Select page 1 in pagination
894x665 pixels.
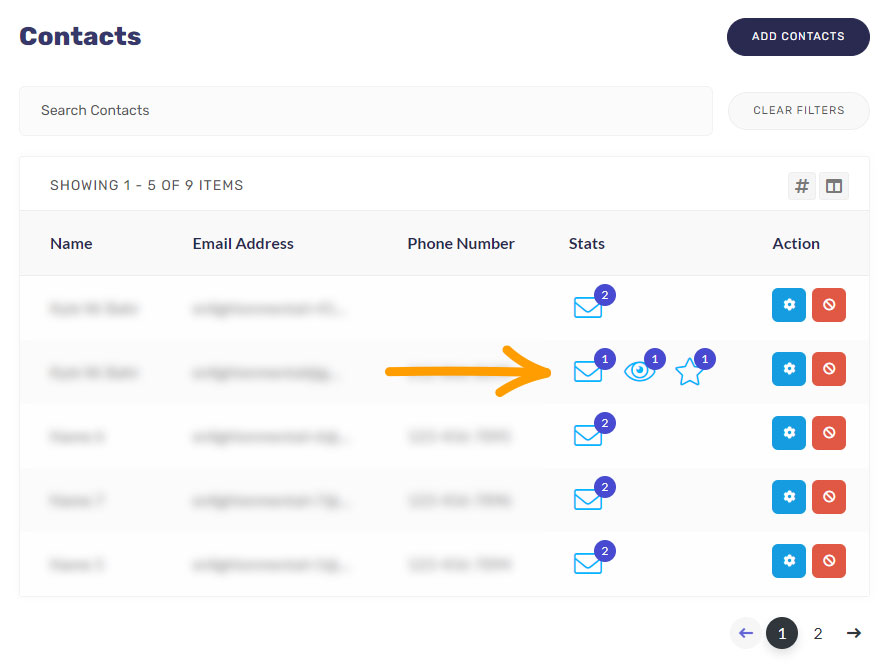pos(782,633)
